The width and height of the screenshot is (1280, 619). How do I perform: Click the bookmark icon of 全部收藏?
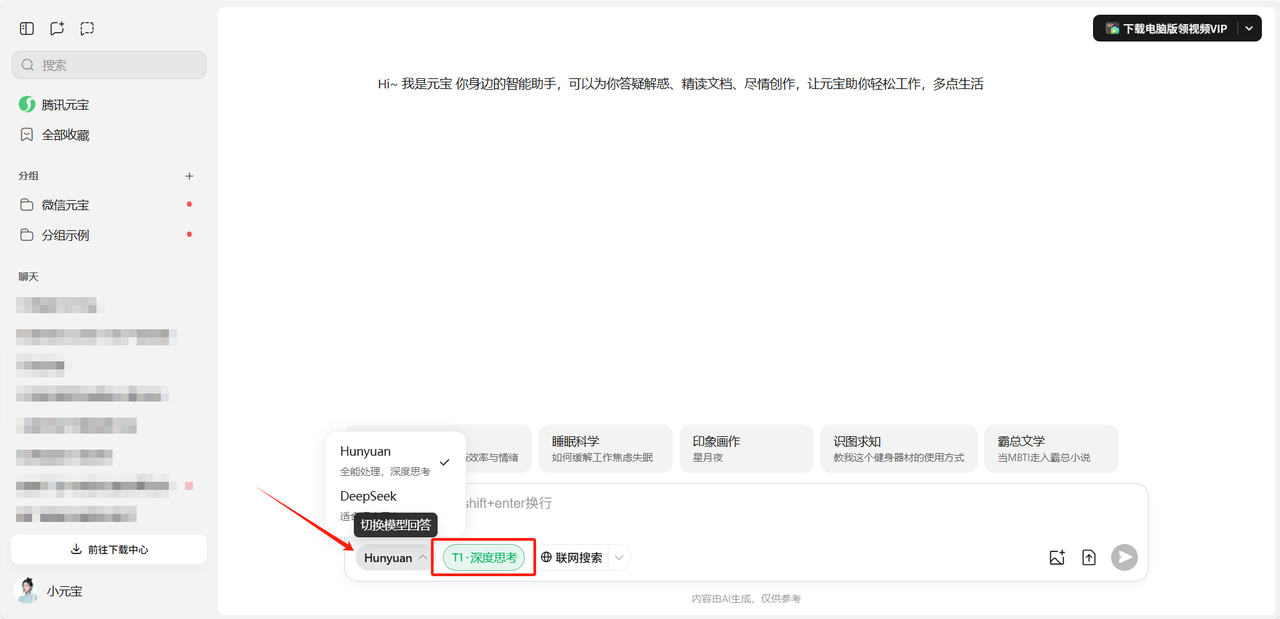pyautogui.click(x=27, y=135)
